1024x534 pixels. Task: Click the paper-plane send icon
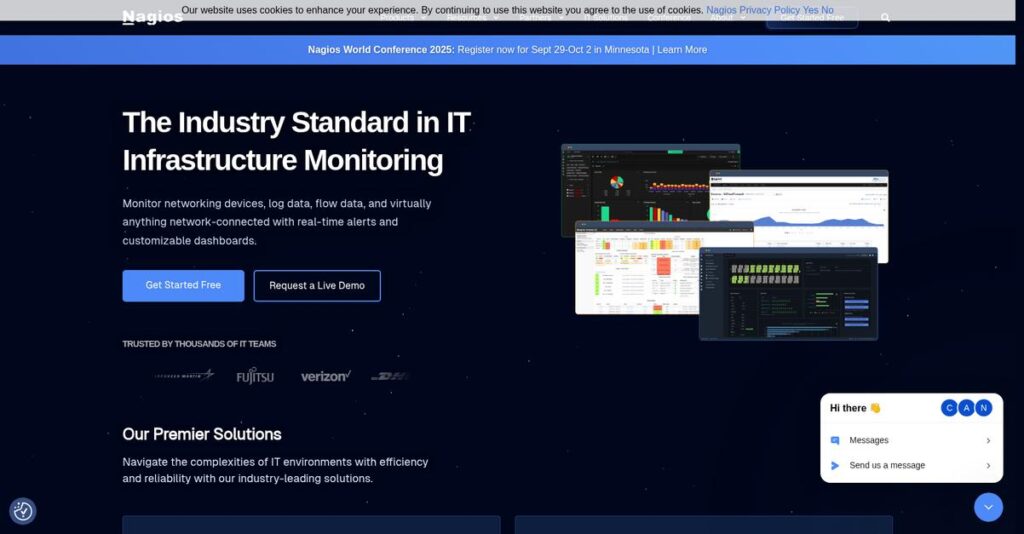point(835,465)
